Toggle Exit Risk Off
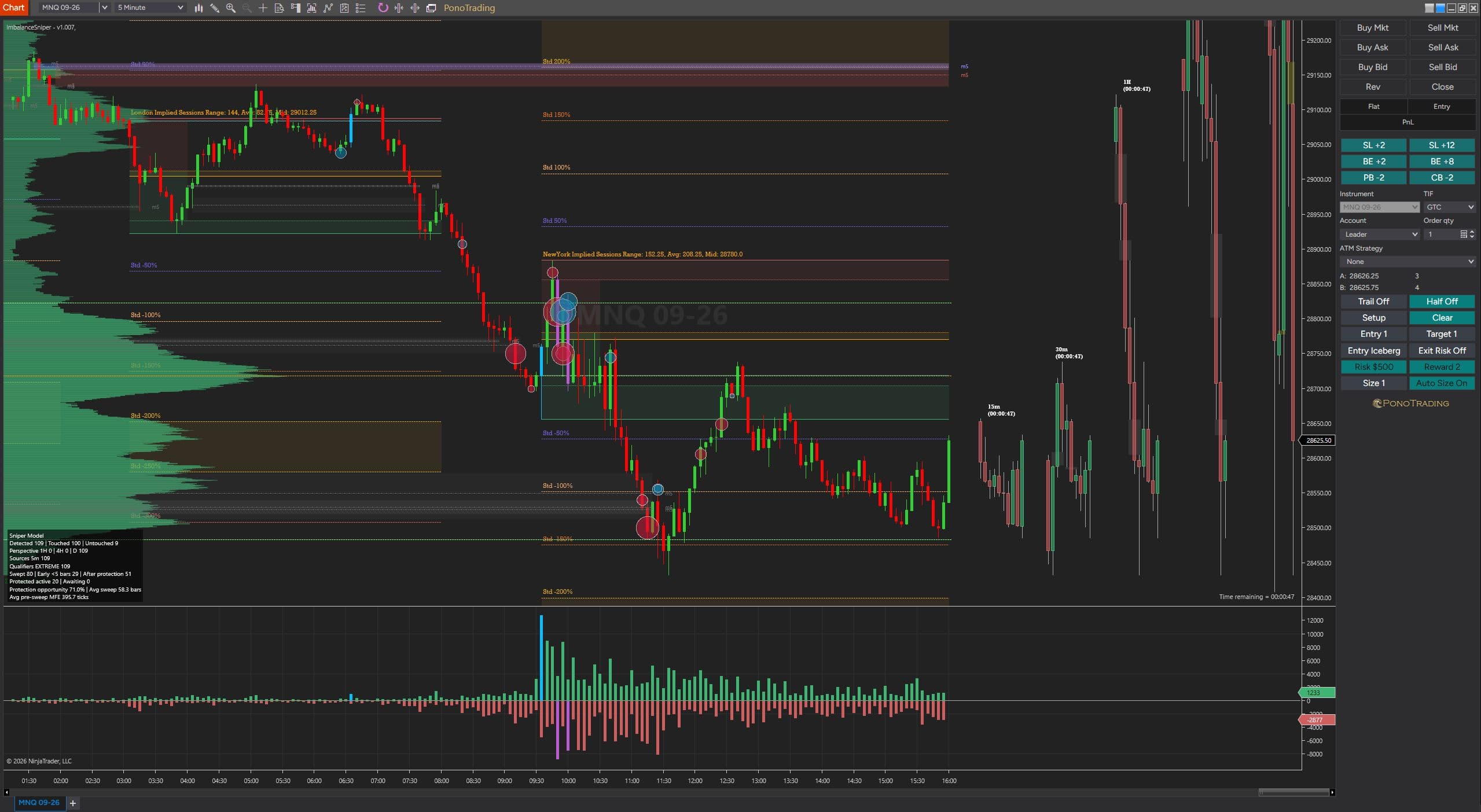The image size is (1481, 812). (1442, 351)
